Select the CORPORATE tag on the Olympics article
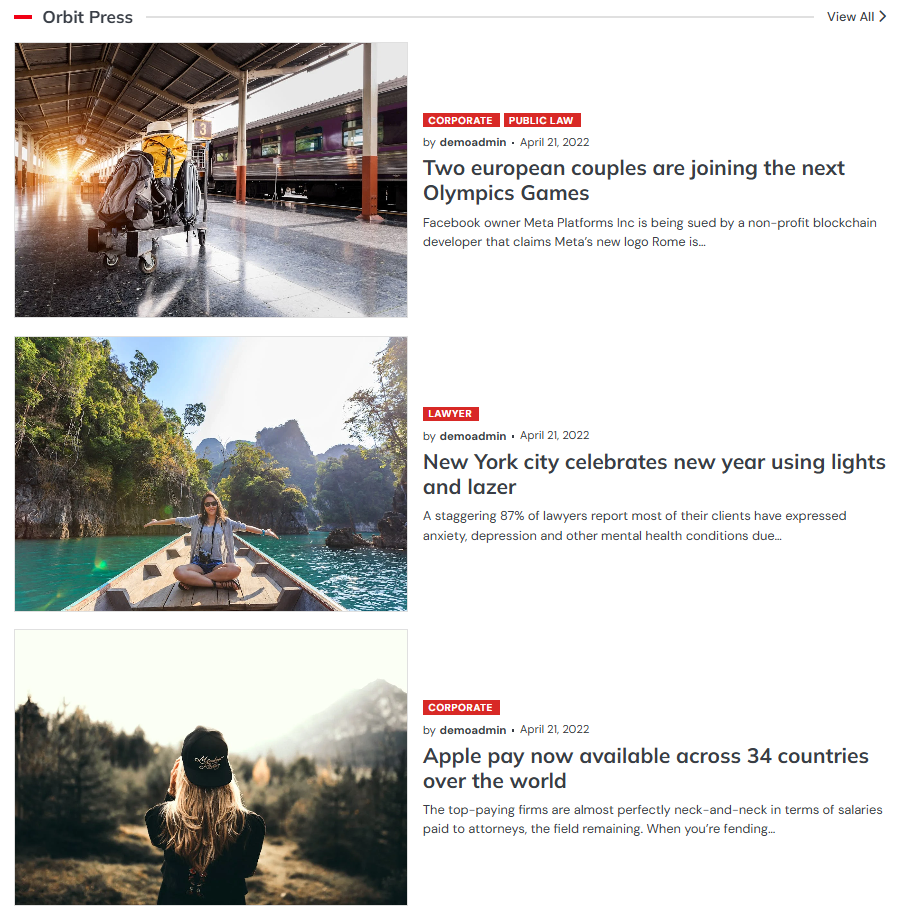This screenshot has height=915, width=902. coord(461,120)
